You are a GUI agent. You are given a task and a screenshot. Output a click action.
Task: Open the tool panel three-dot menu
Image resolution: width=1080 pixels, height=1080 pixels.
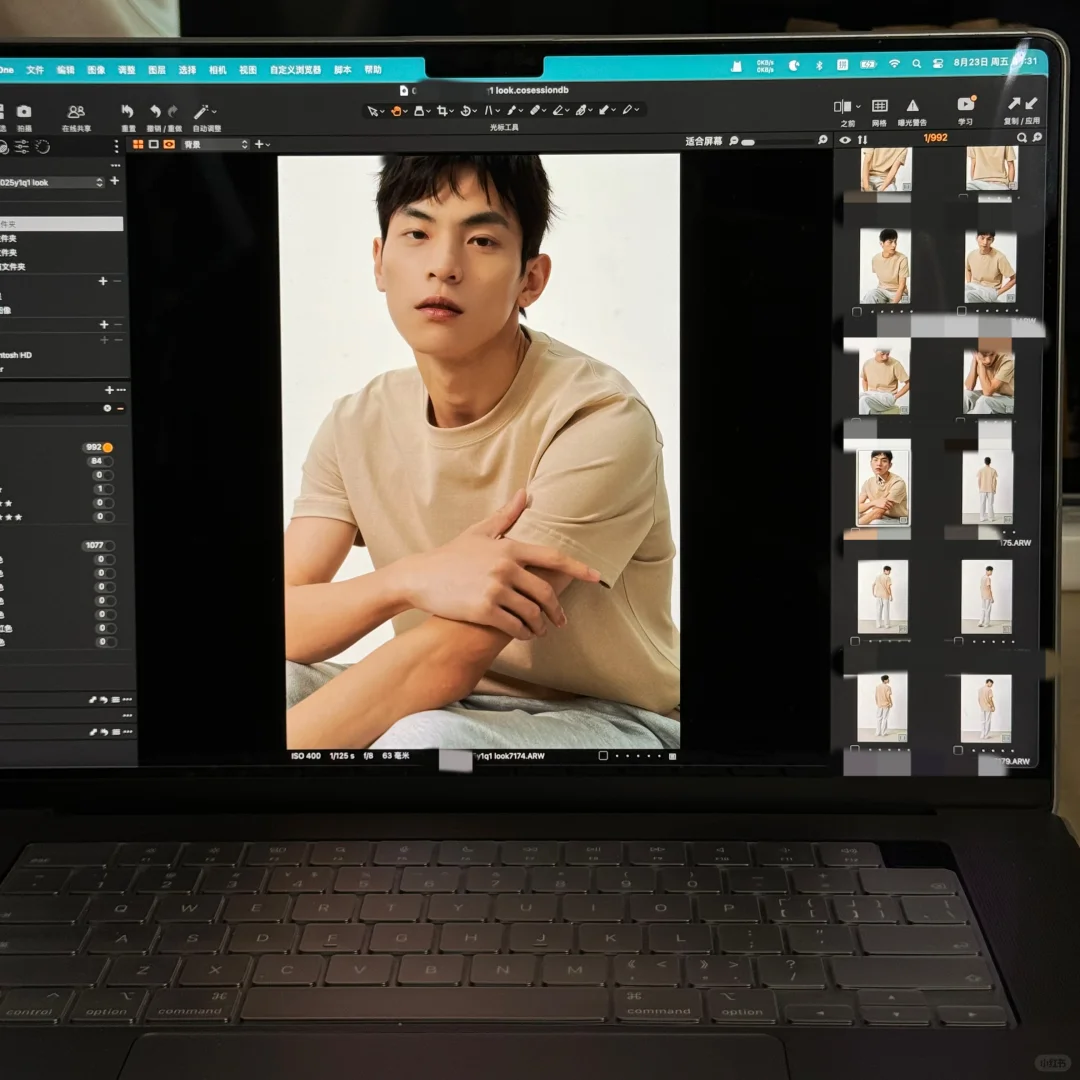[x=116, y=146]
